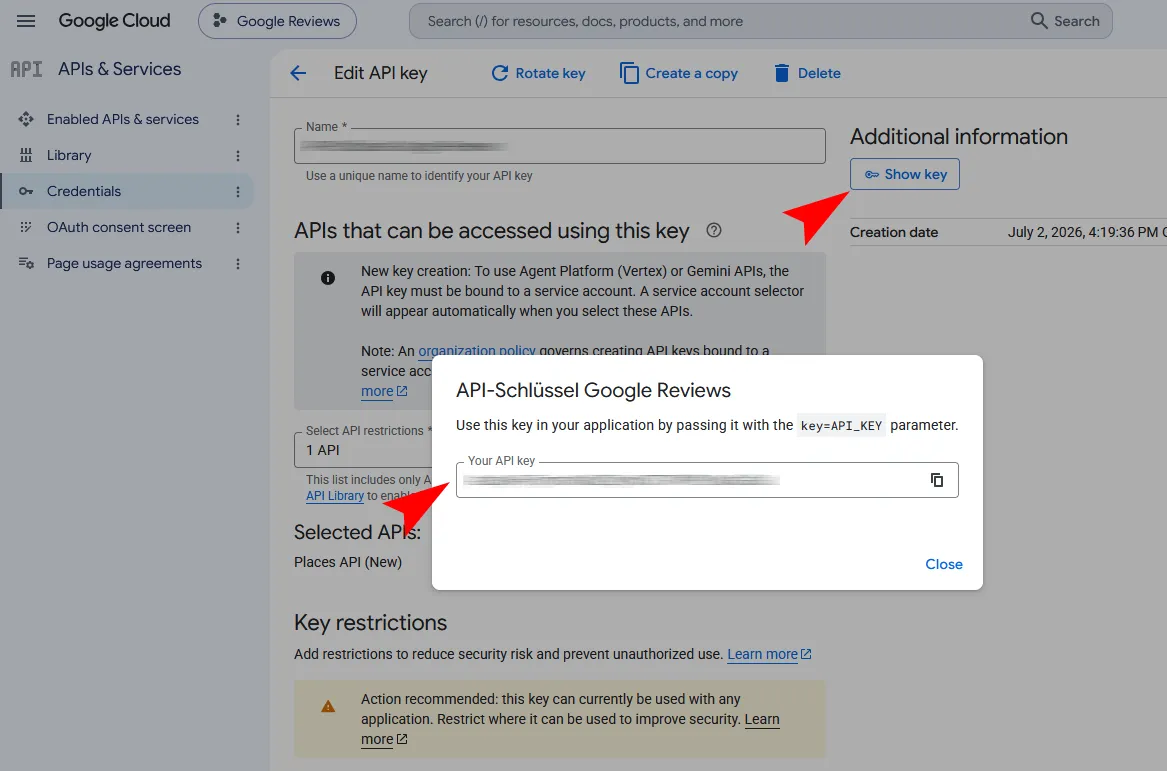Delete the API key

pos(807,73)
